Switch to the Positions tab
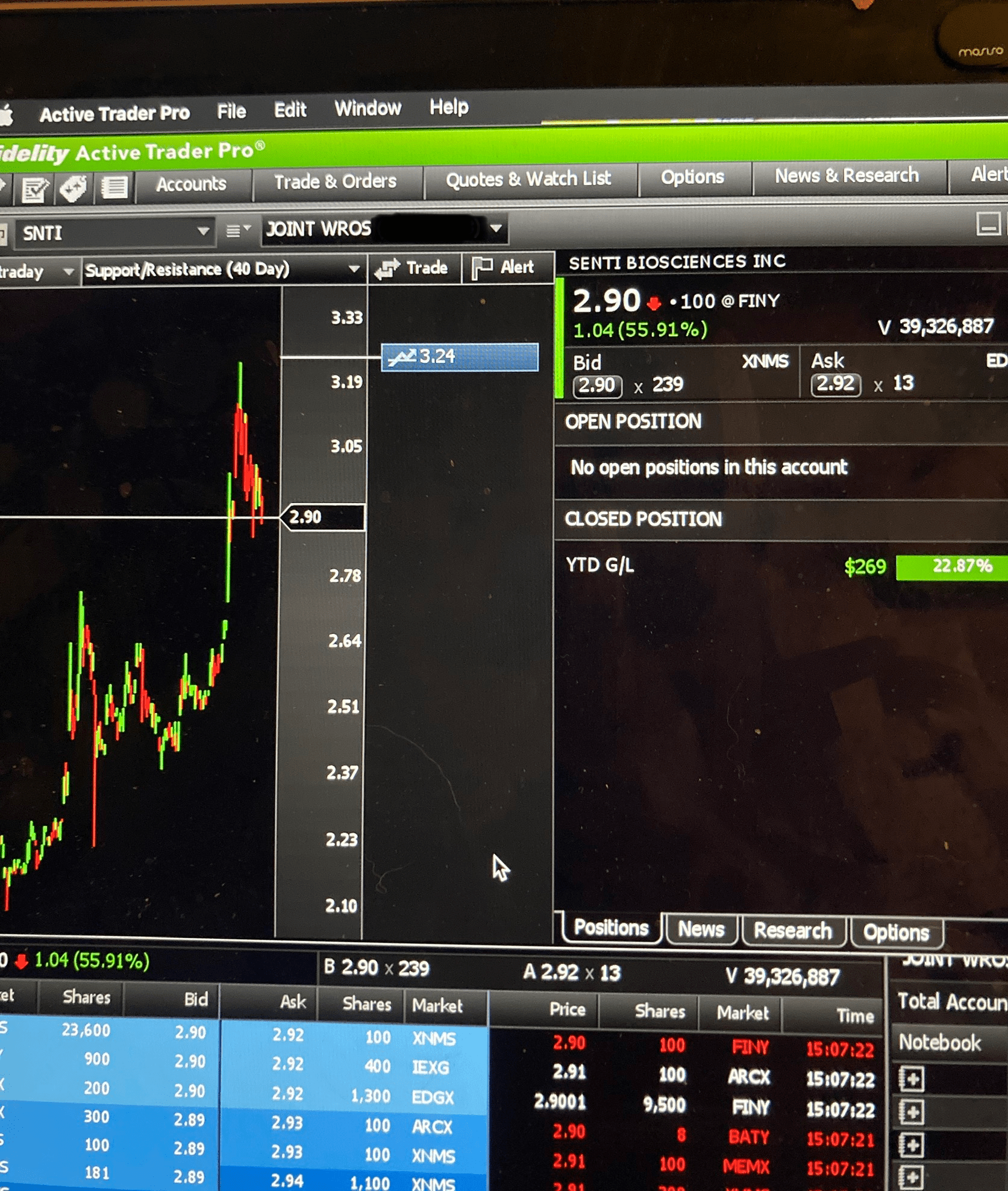The image size is (1008, 1191). [611, 928]
